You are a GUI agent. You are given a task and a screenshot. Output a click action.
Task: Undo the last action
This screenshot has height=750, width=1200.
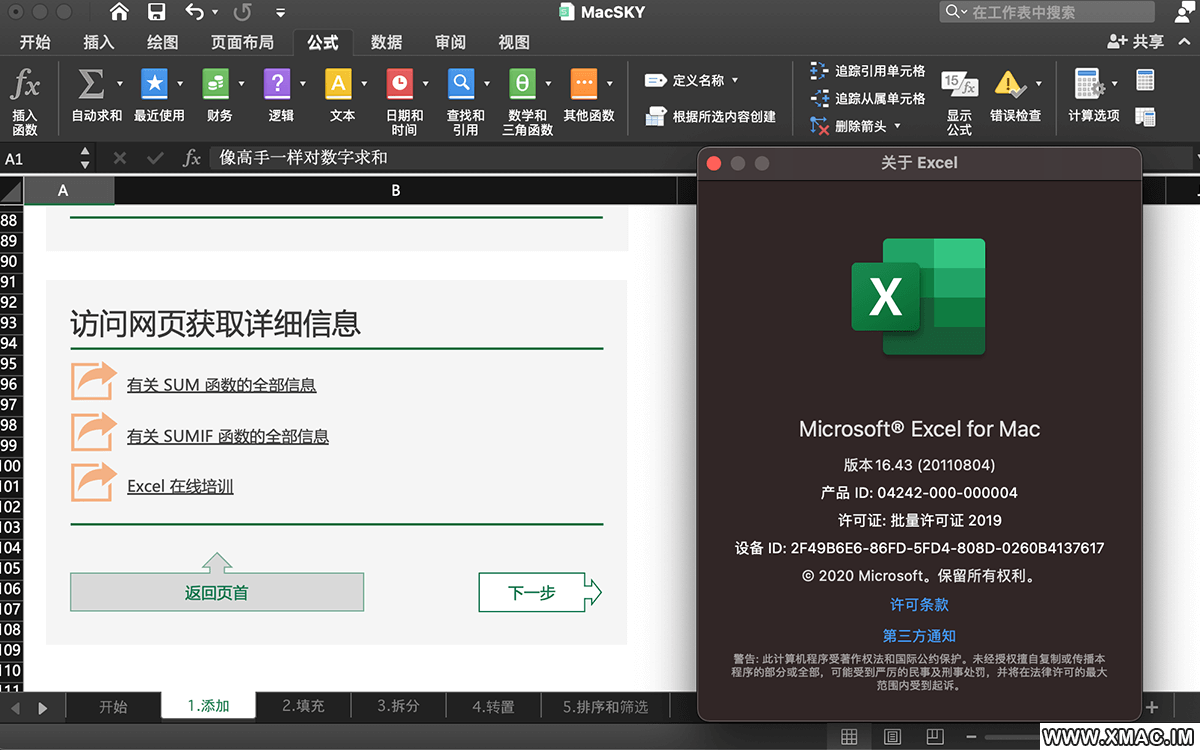click(x=194, y=12)
